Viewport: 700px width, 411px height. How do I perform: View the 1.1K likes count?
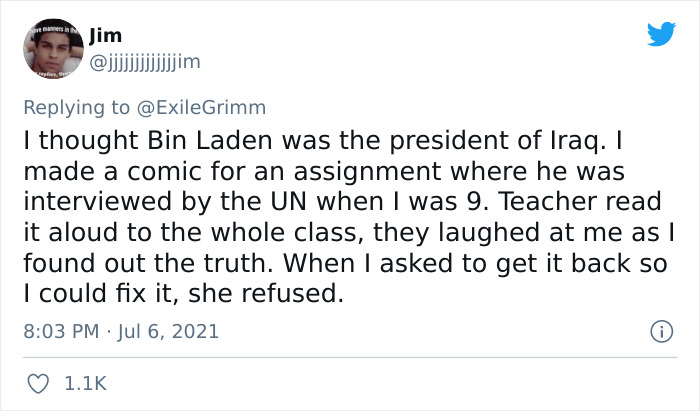(86, 384)
